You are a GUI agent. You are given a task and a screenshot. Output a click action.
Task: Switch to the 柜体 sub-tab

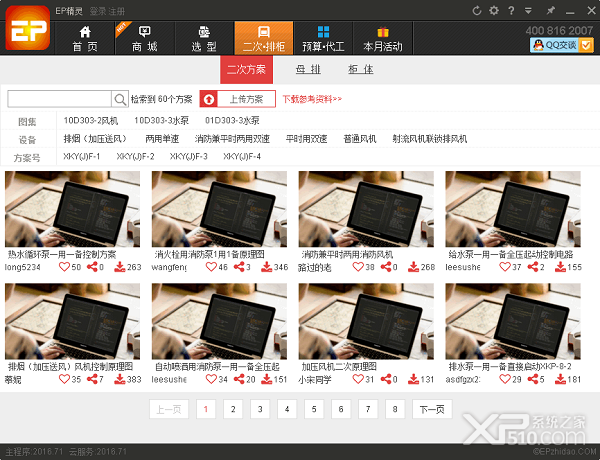[360, 69]
